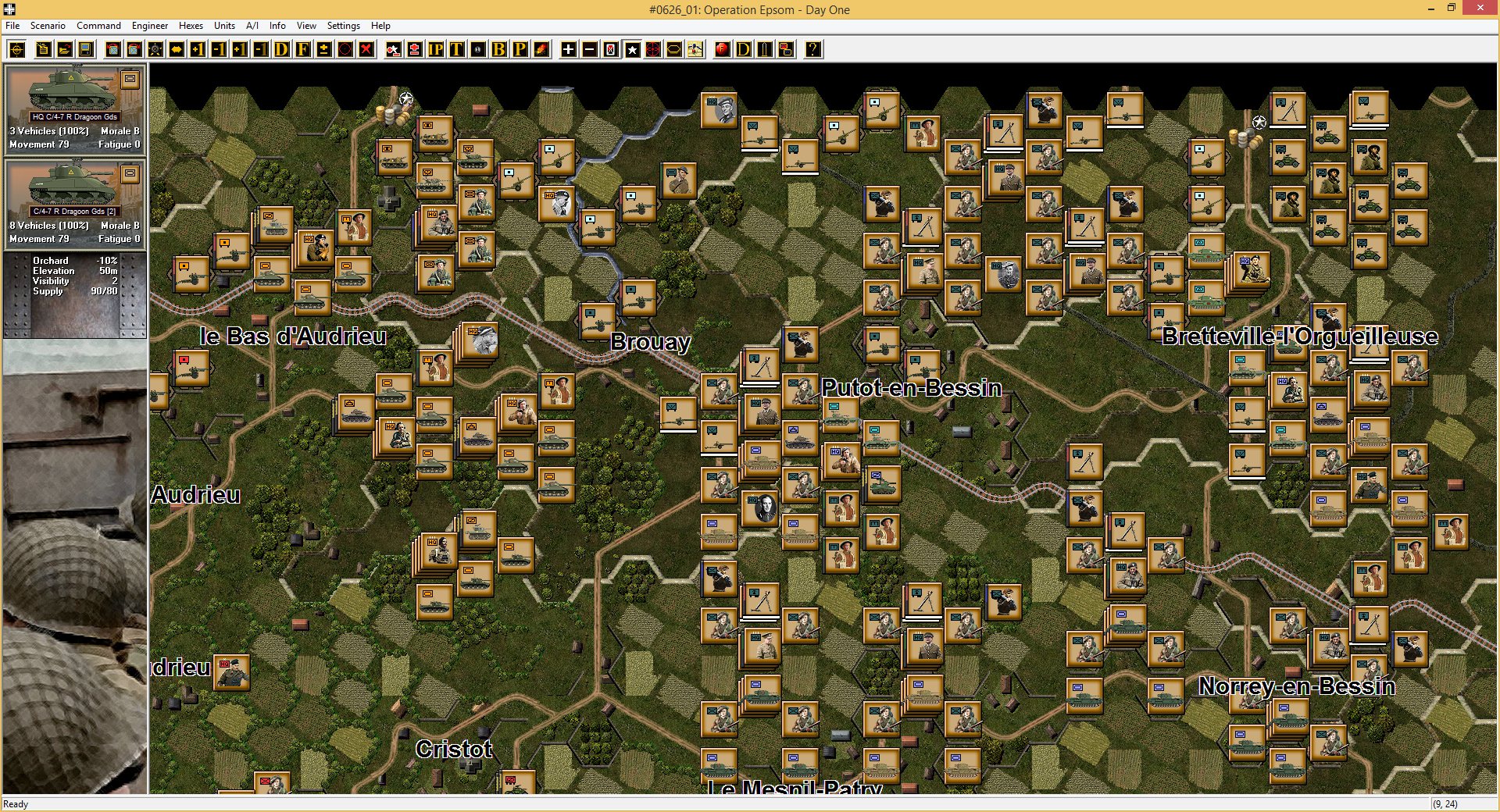Click the outlined D toolbar button near bullet
The image size is (1500, 812).
[x=744, y=50]
